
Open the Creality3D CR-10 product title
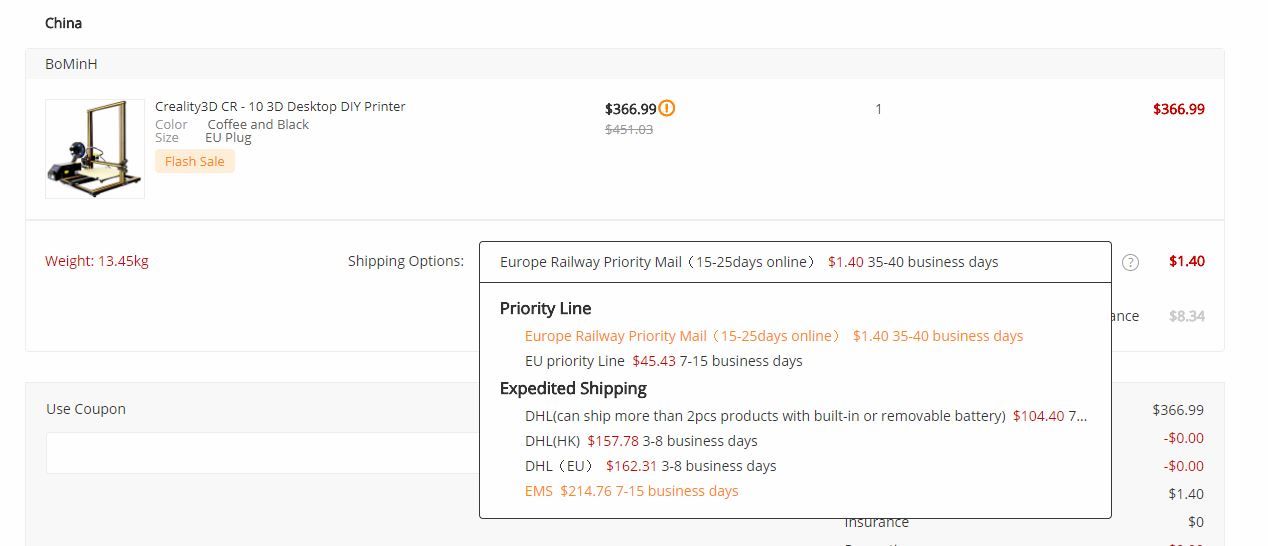click(280, 106)
